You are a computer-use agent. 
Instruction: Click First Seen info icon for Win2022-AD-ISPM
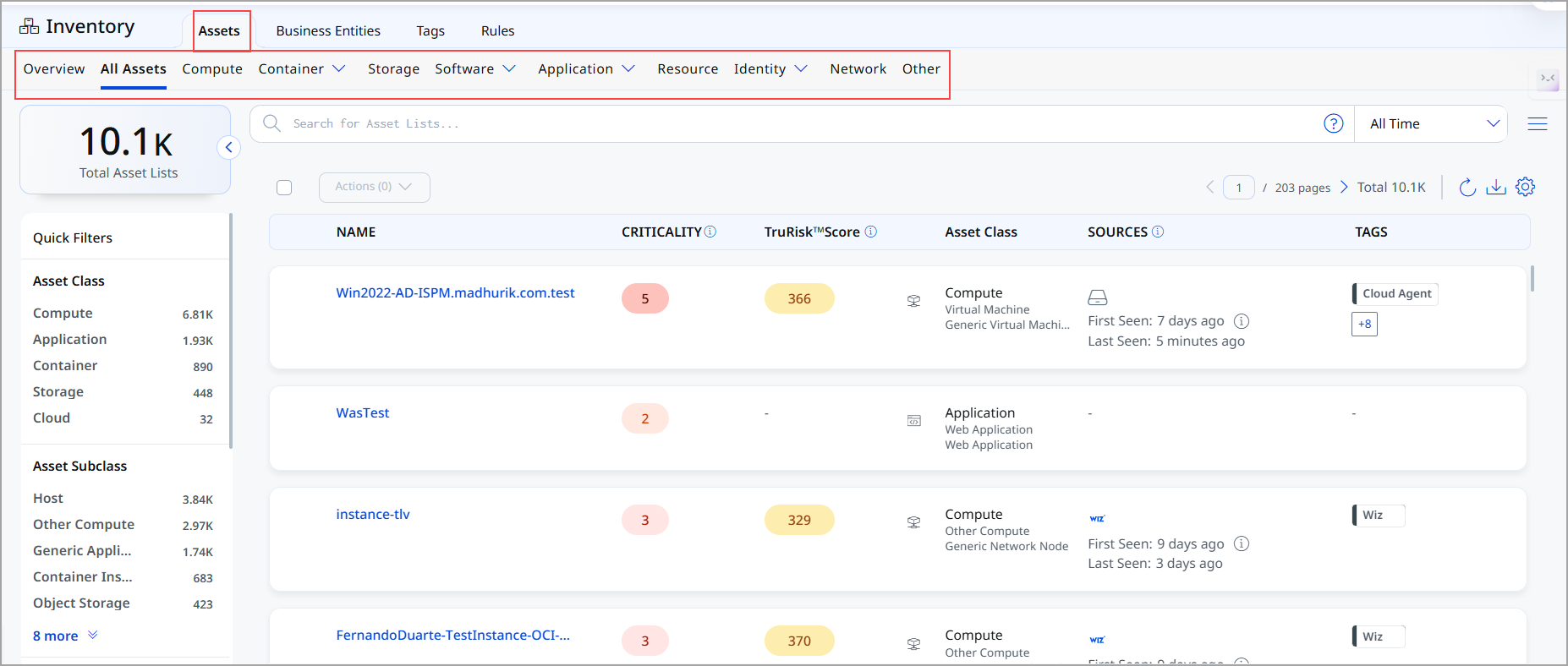click(x=1242, y=321)
